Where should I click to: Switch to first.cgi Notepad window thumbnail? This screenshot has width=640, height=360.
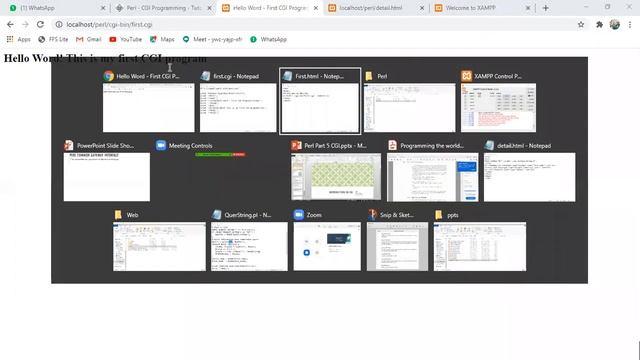point(238,108)
